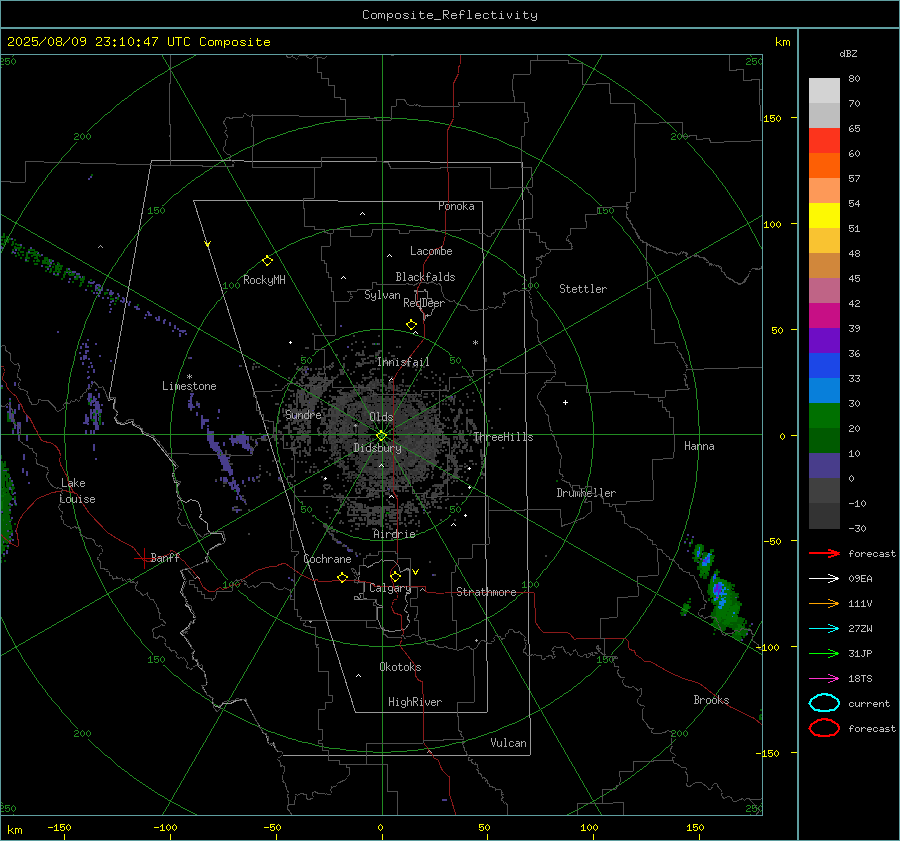This screenshot has height=841, width=900.
Task: Click the 57 value on dBZ scale
Action: pyautogui.click(x=854, y=179)
